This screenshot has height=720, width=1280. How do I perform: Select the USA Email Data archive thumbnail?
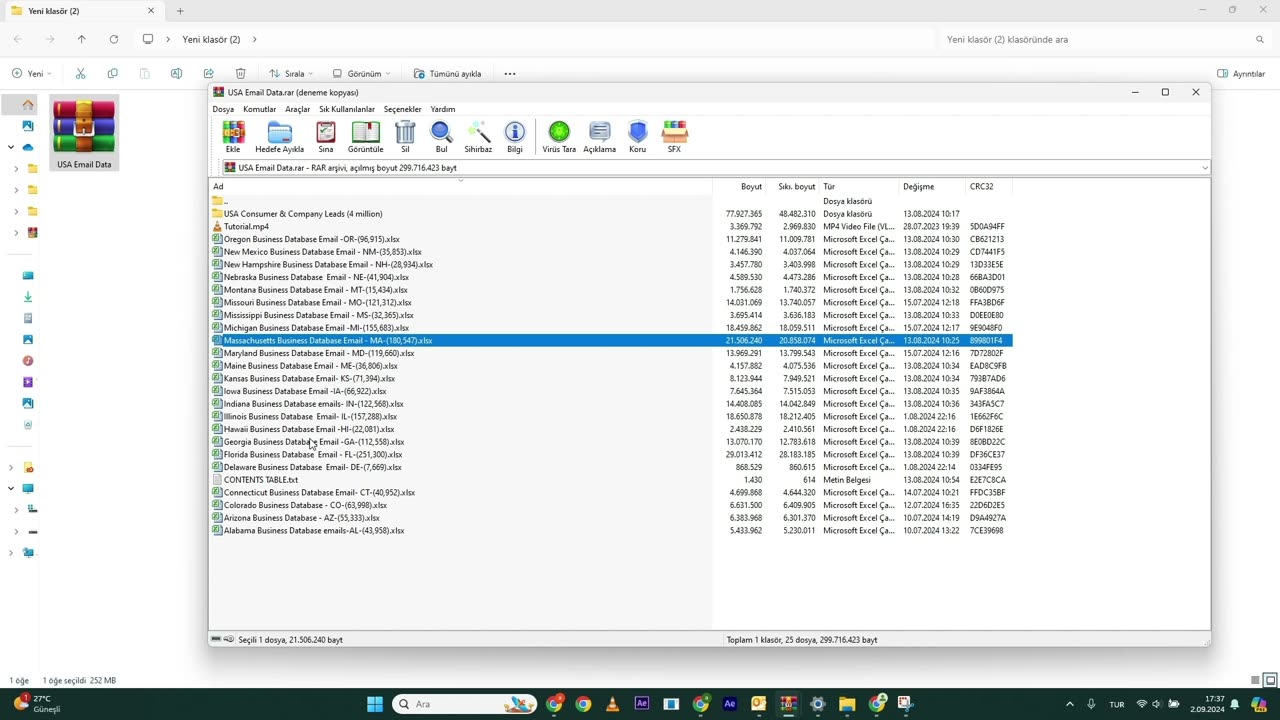click(x=84, y=134)
